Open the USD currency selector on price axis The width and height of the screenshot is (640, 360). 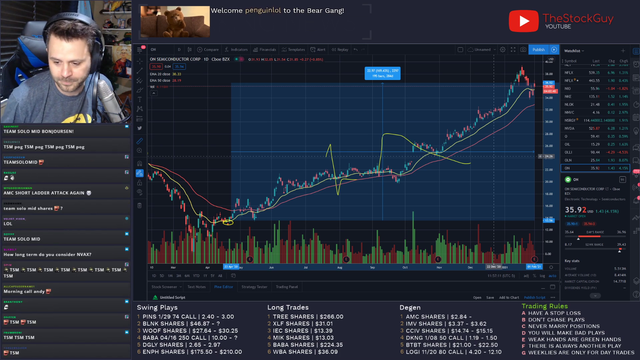coord(551,60)
